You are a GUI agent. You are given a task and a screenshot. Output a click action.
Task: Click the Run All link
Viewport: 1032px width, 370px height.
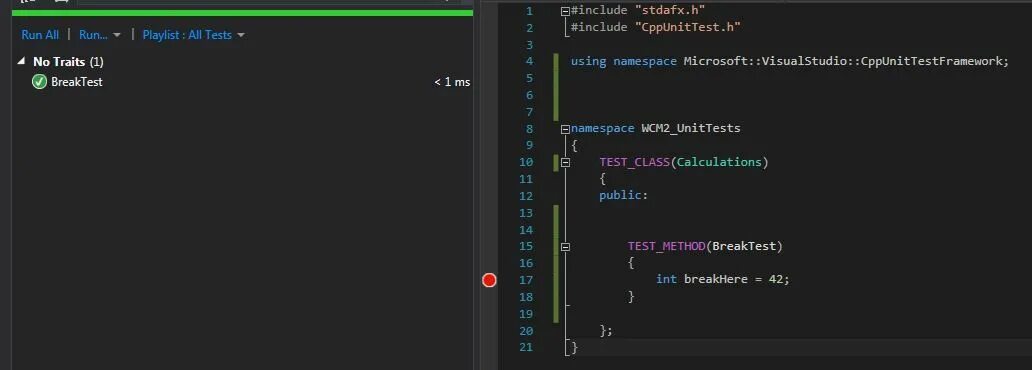pyautogui.click(x=40, y=35)
